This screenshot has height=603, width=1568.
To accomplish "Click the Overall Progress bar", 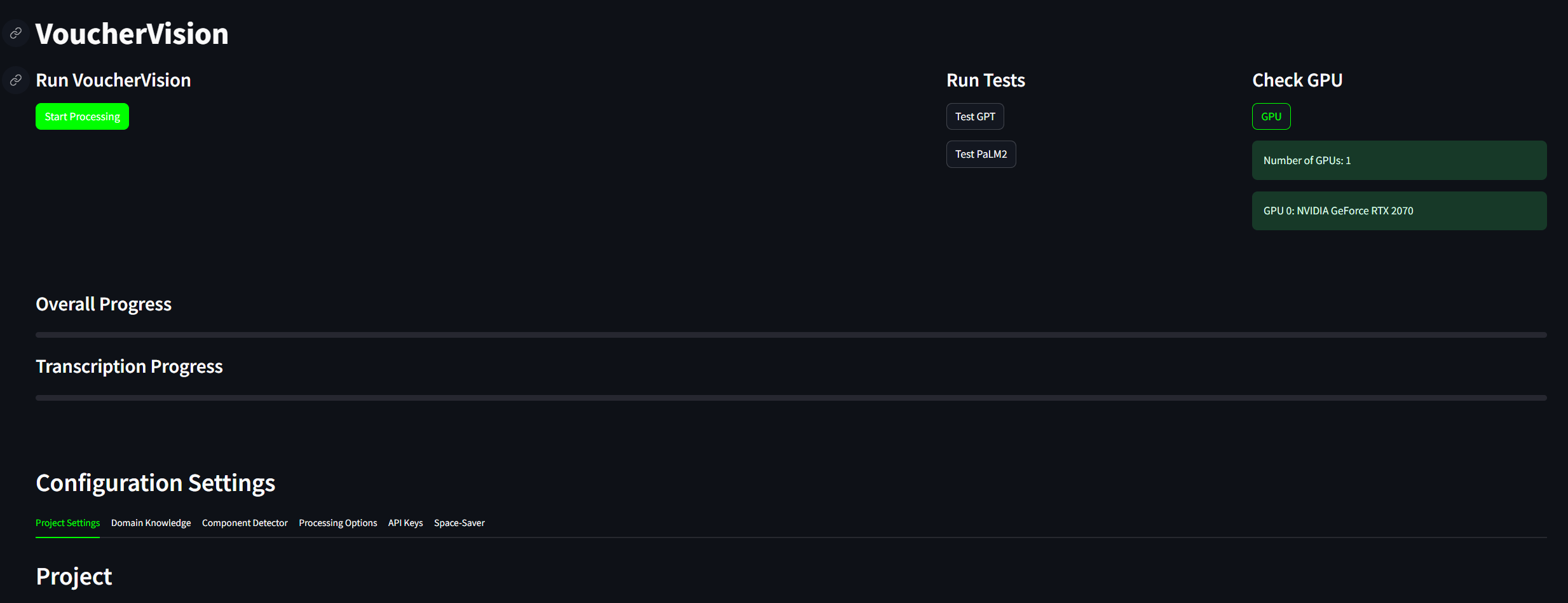I will [791, 335].
